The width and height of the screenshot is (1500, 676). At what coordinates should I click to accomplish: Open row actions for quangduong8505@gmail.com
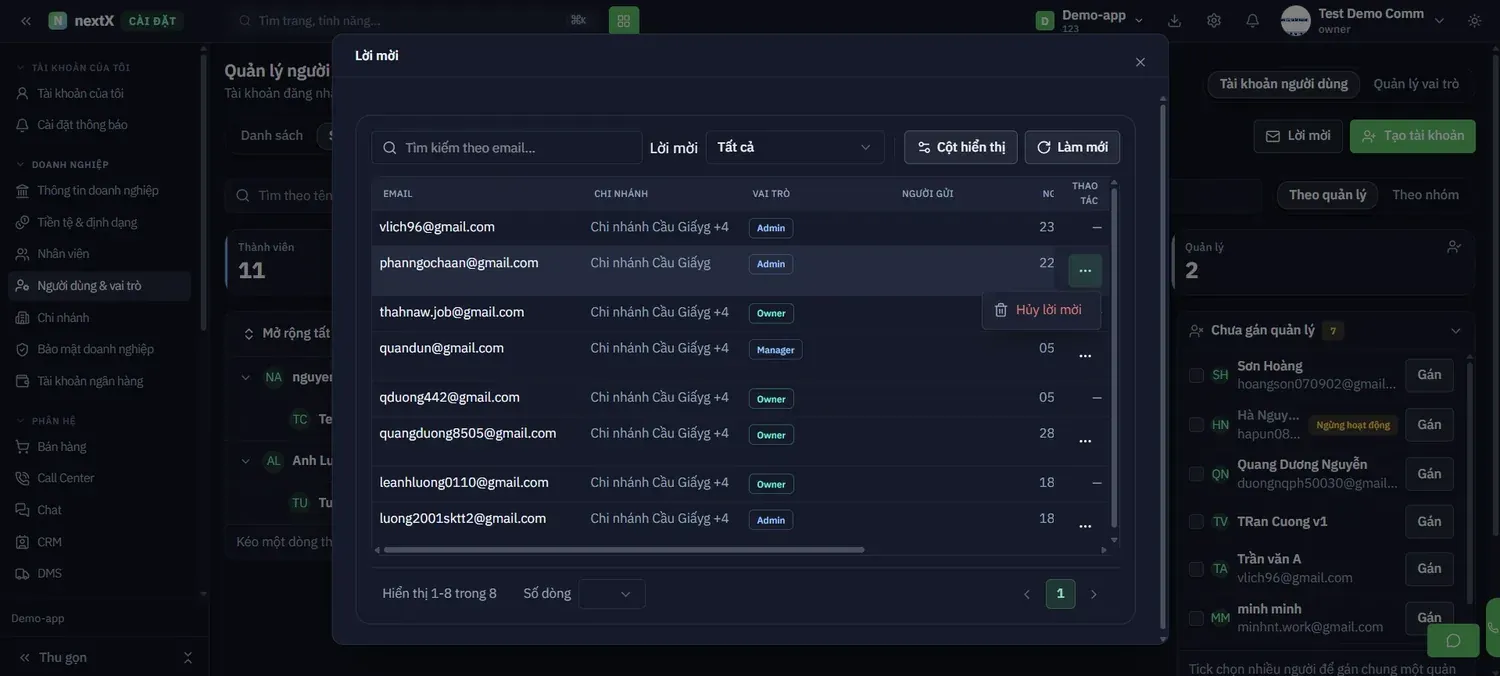click(x=1085, y=441)
